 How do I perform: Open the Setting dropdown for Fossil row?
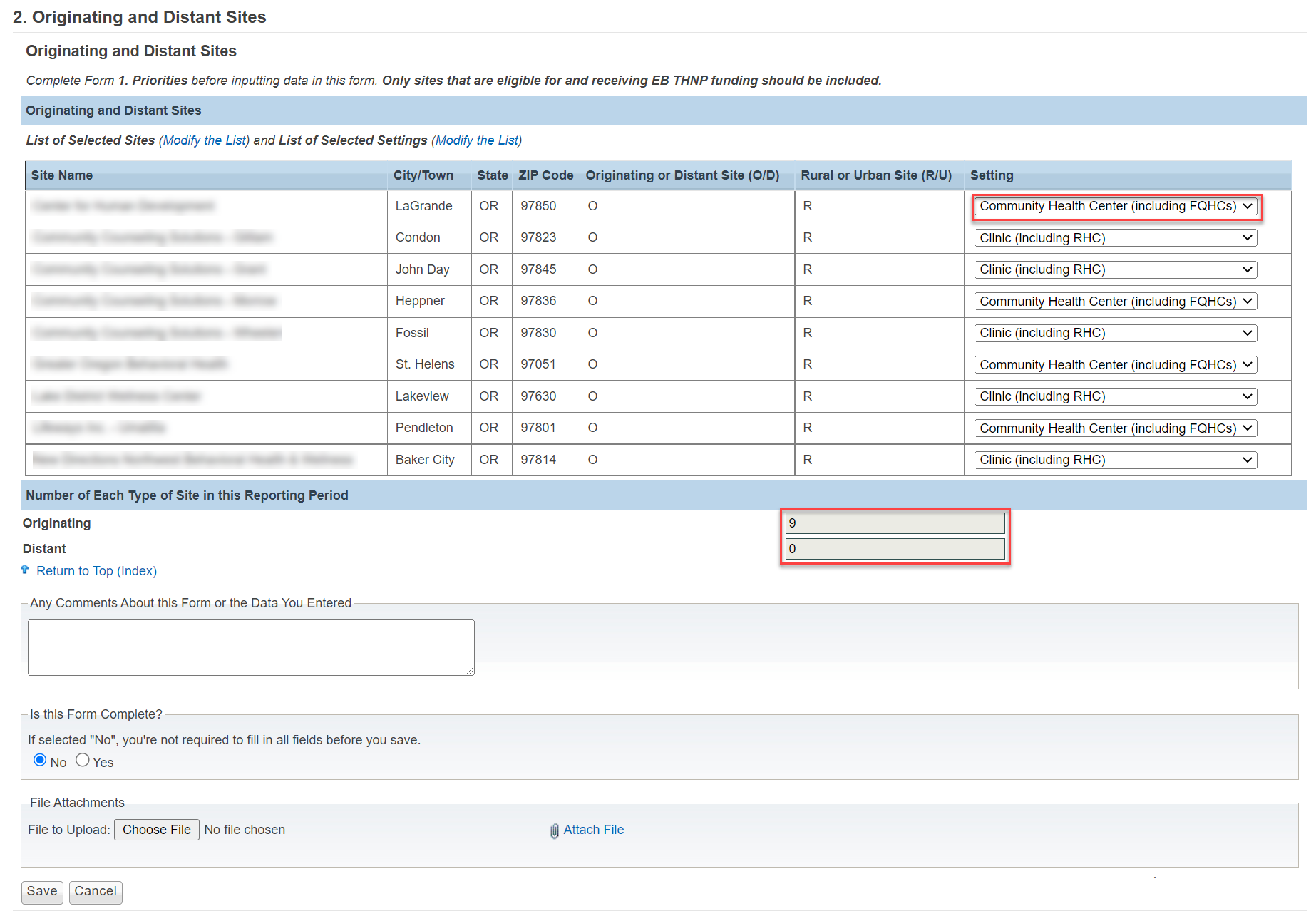tap(1115, 333)
